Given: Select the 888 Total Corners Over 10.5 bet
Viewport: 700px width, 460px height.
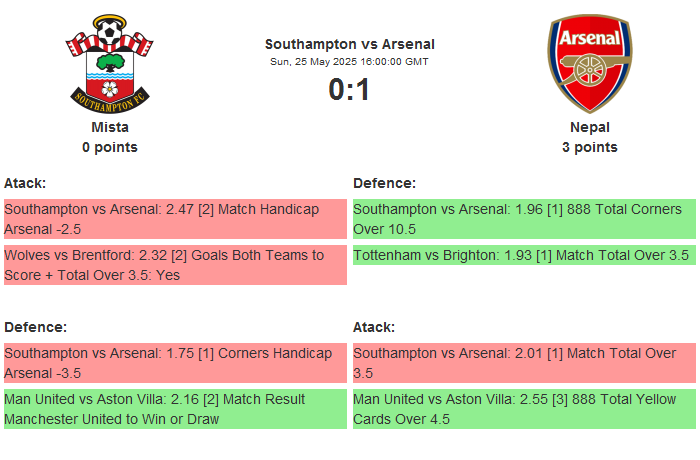Looking at the screenshot, I should click(x=523, y=219).
